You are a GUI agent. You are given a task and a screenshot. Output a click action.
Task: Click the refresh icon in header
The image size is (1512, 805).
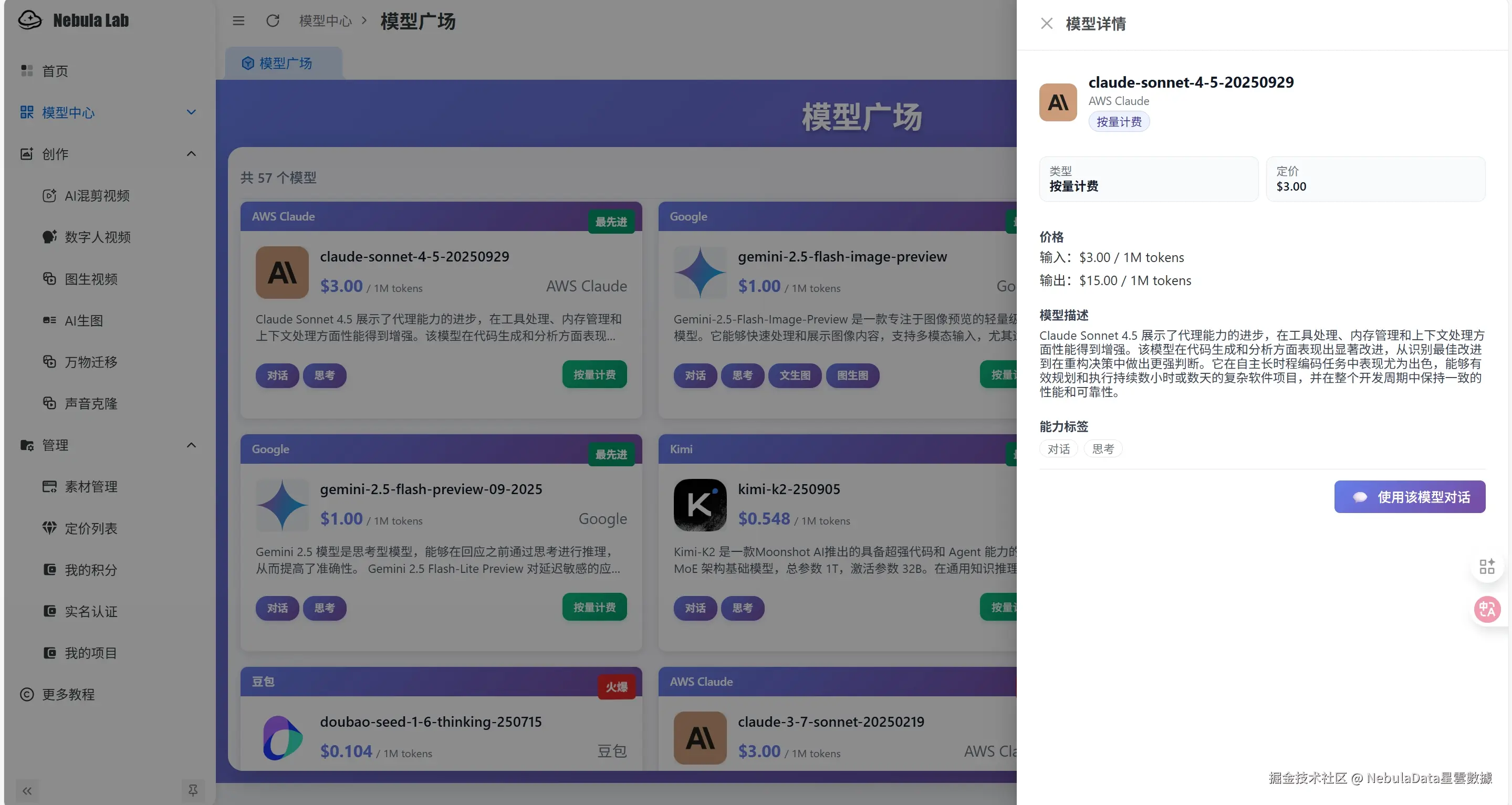273,21
